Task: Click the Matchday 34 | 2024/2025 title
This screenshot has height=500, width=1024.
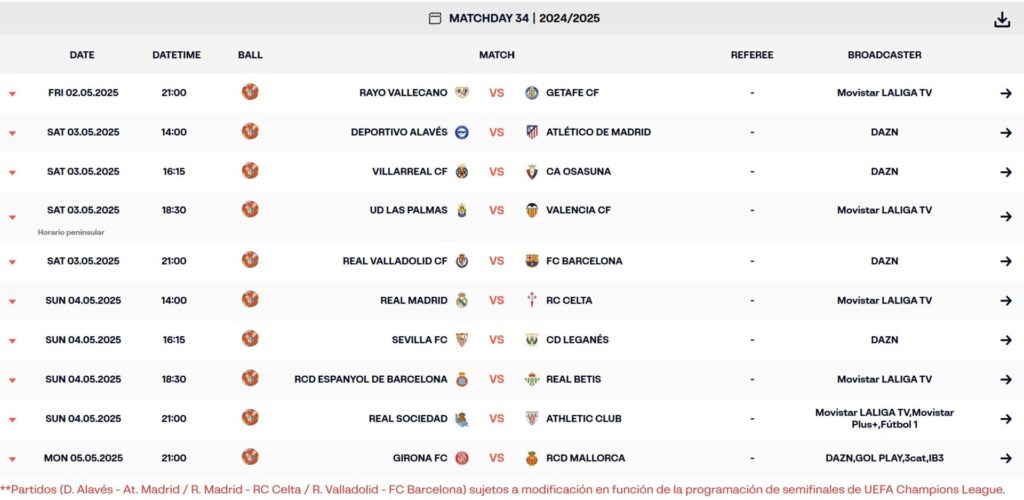Action: pos(524,18)
